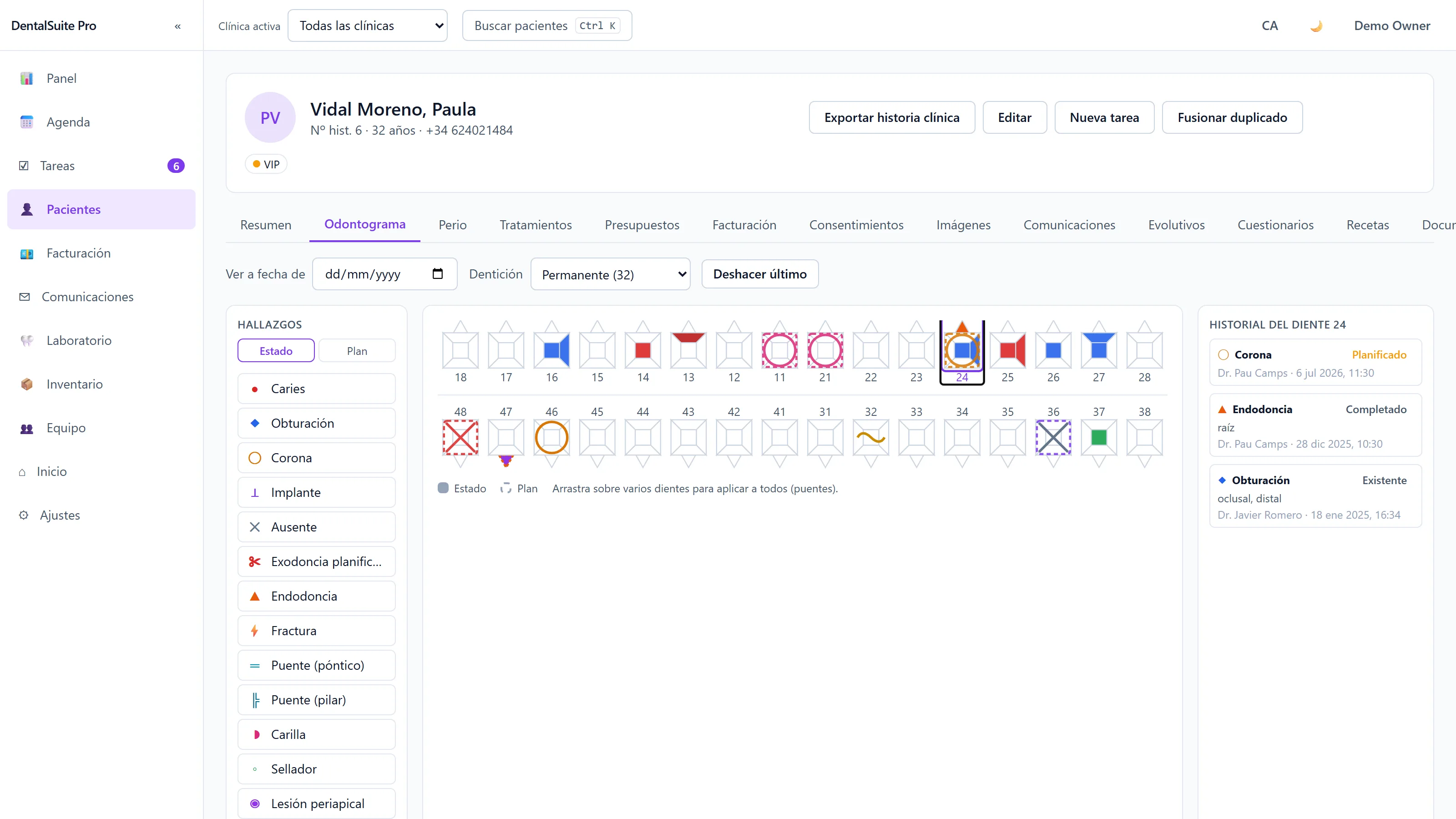Click tooth 48 with the red X
The height and width of the screenshot is (819, 1456).
point(460,437)
